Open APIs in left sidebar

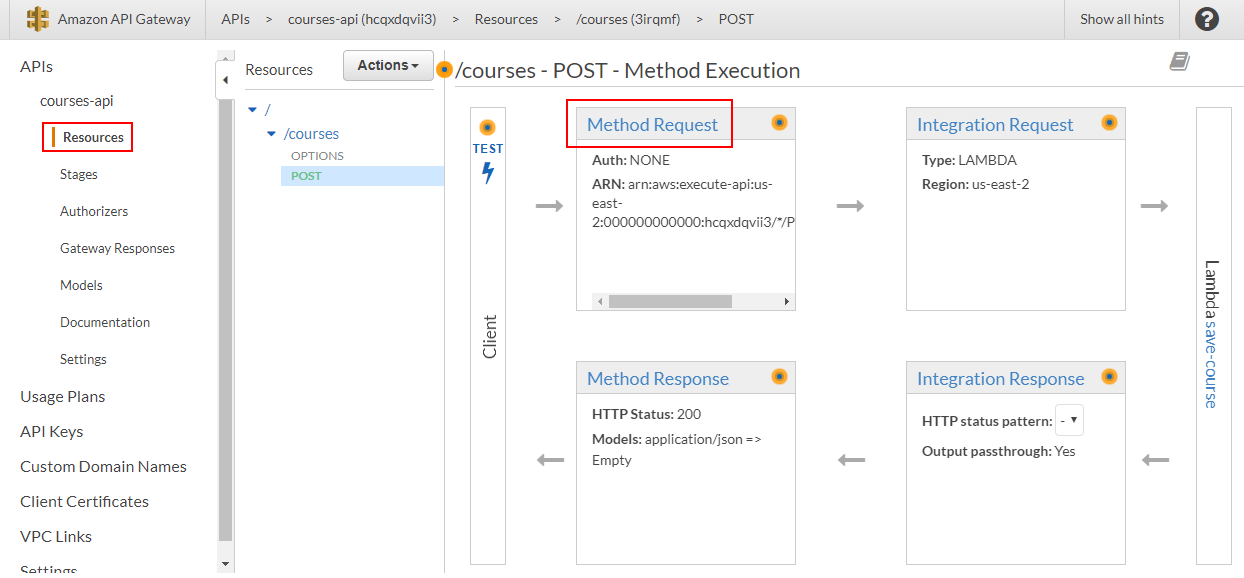click(x=36, y=66)
